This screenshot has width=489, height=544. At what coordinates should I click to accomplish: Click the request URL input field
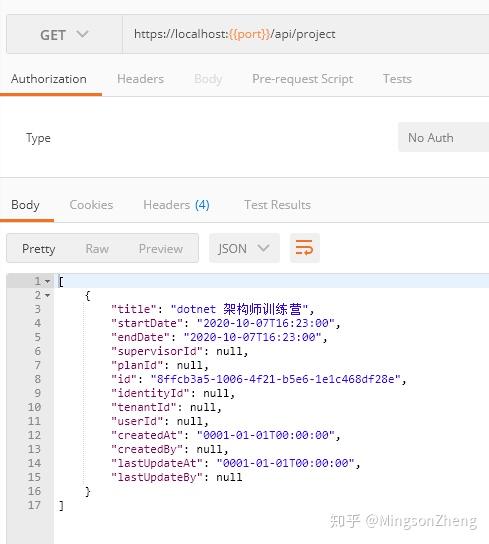(x=305, y=34)
